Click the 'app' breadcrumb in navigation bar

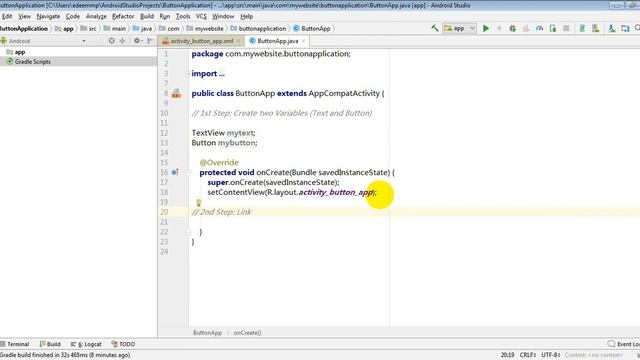click(x=64, y=29)
